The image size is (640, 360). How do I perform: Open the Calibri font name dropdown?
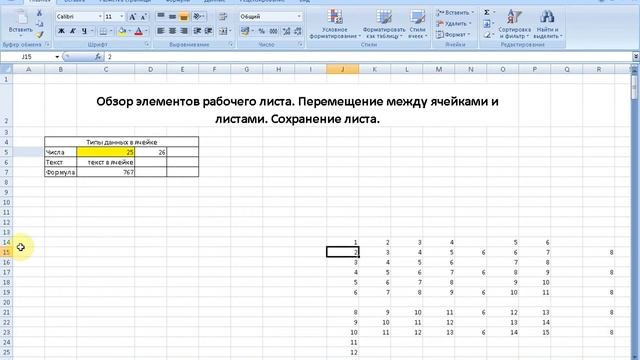[100, 17]
